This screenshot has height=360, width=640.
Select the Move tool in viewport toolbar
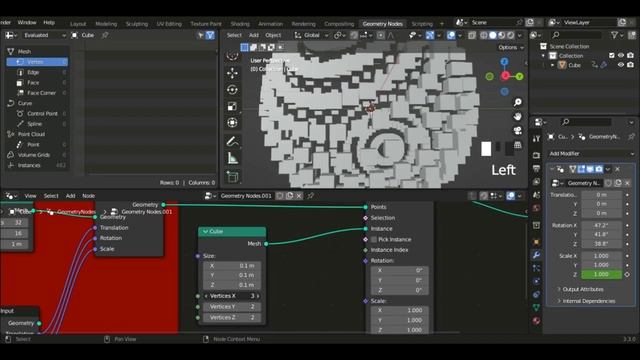click(x=233, y=73)
